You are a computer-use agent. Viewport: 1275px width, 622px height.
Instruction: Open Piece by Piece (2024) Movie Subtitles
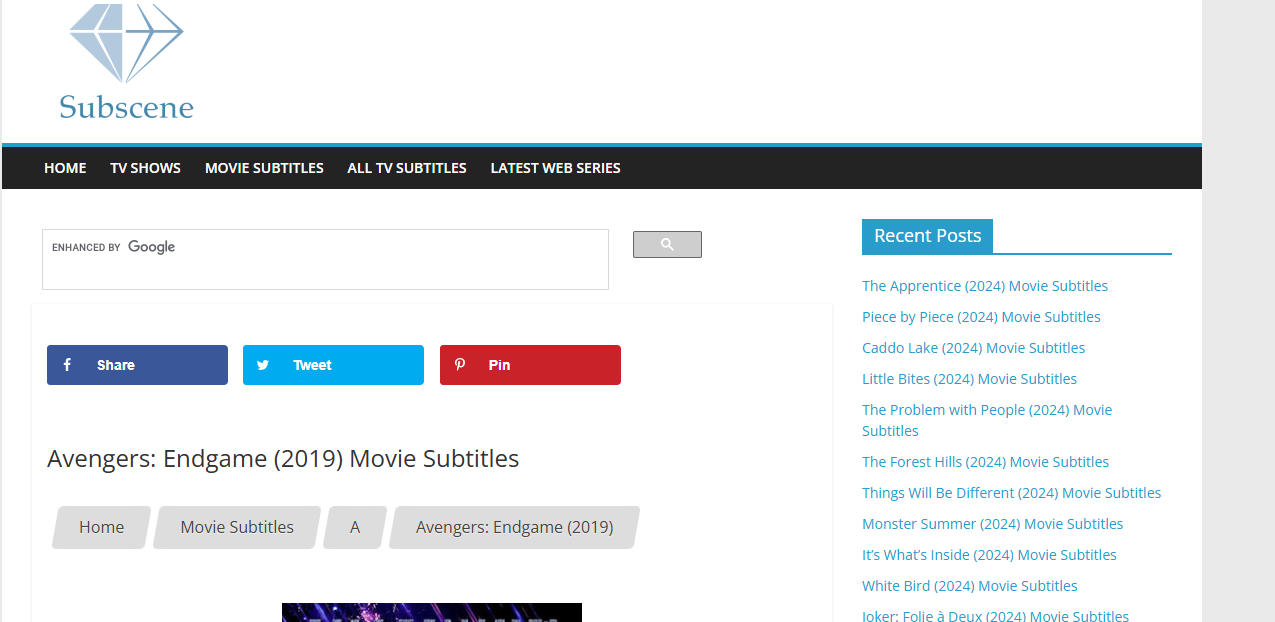[x=981, y=317]
